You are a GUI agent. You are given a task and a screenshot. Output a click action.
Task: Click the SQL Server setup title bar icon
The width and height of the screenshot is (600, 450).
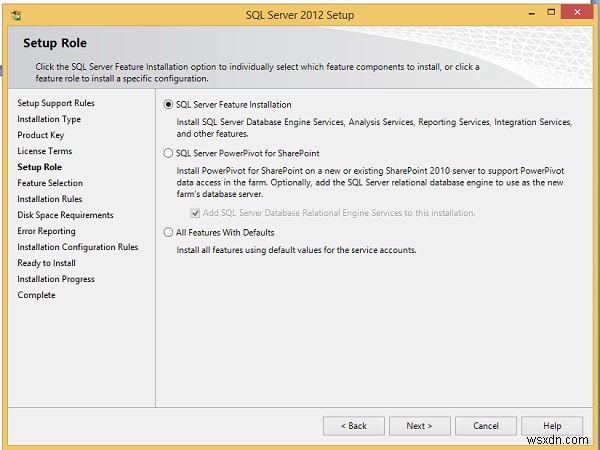coord(16,15)
